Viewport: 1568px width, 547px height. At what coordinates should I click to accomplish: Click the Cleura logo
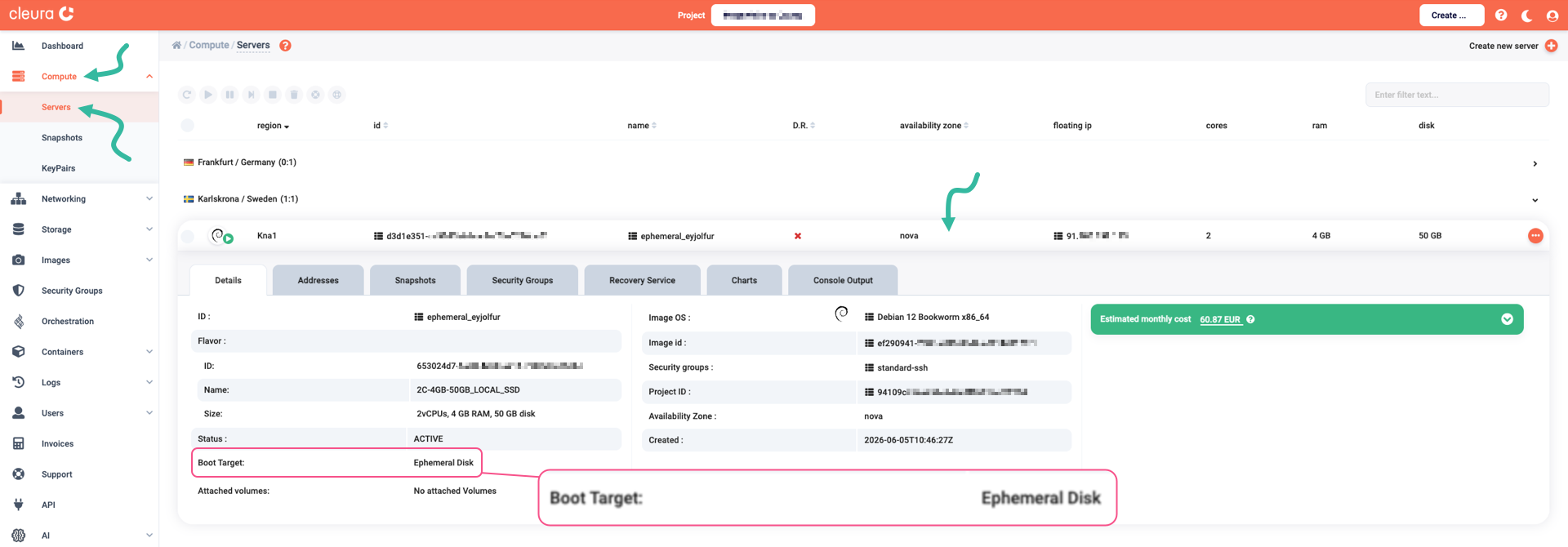tap(42, 14)
